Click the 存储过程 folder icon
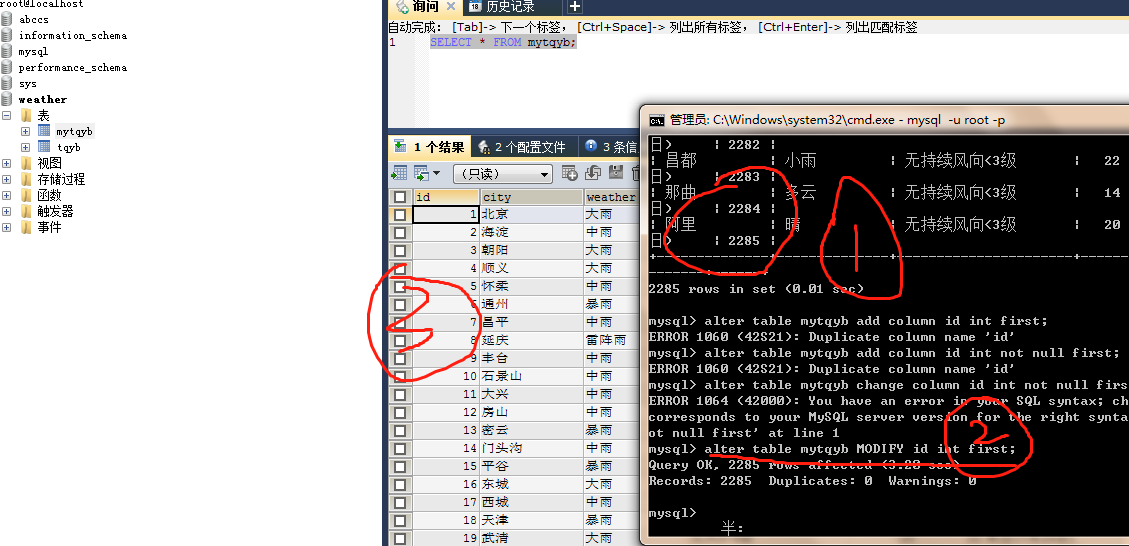This screenshot has width=1129, height=546. point(26,179)
